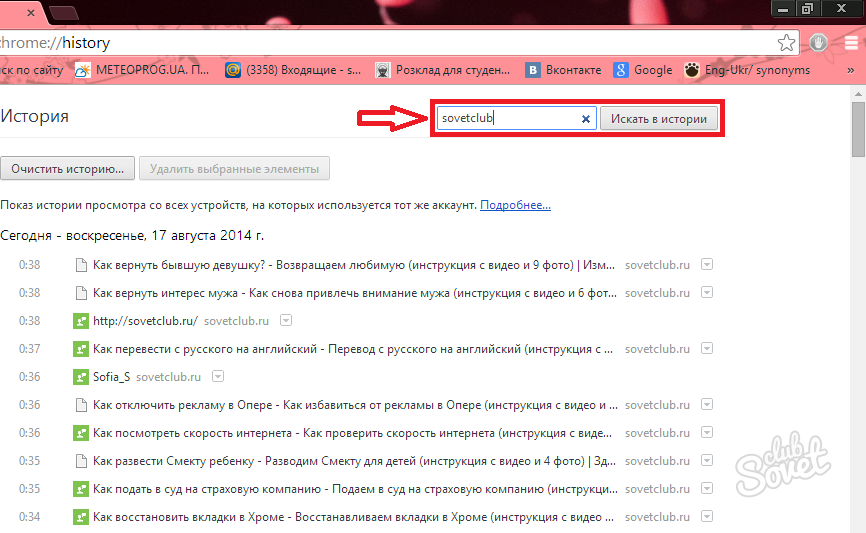This screenshot has height=533, width=866.
Task: Select the 0:37 time of 'Как перевести с русского' row
Action: [29, 349]
